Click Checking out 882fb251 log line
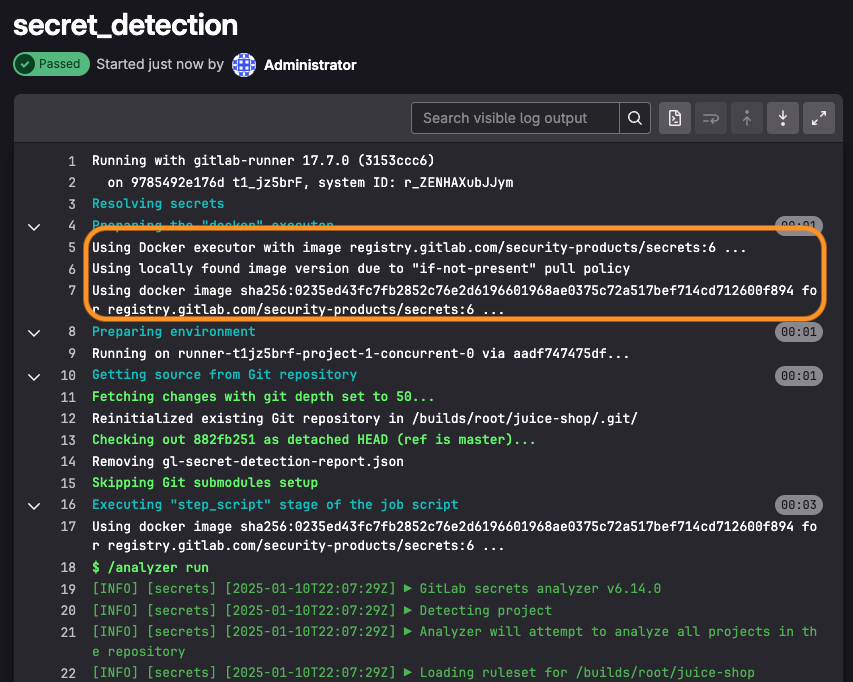853x682 pixels. click(x=313, y=439)
